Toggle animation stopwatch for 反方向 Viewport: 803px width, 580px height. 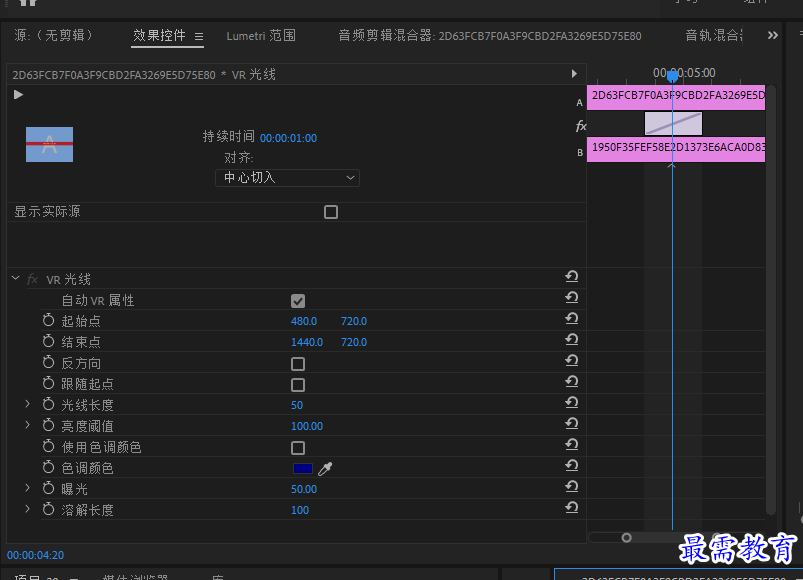49,362
